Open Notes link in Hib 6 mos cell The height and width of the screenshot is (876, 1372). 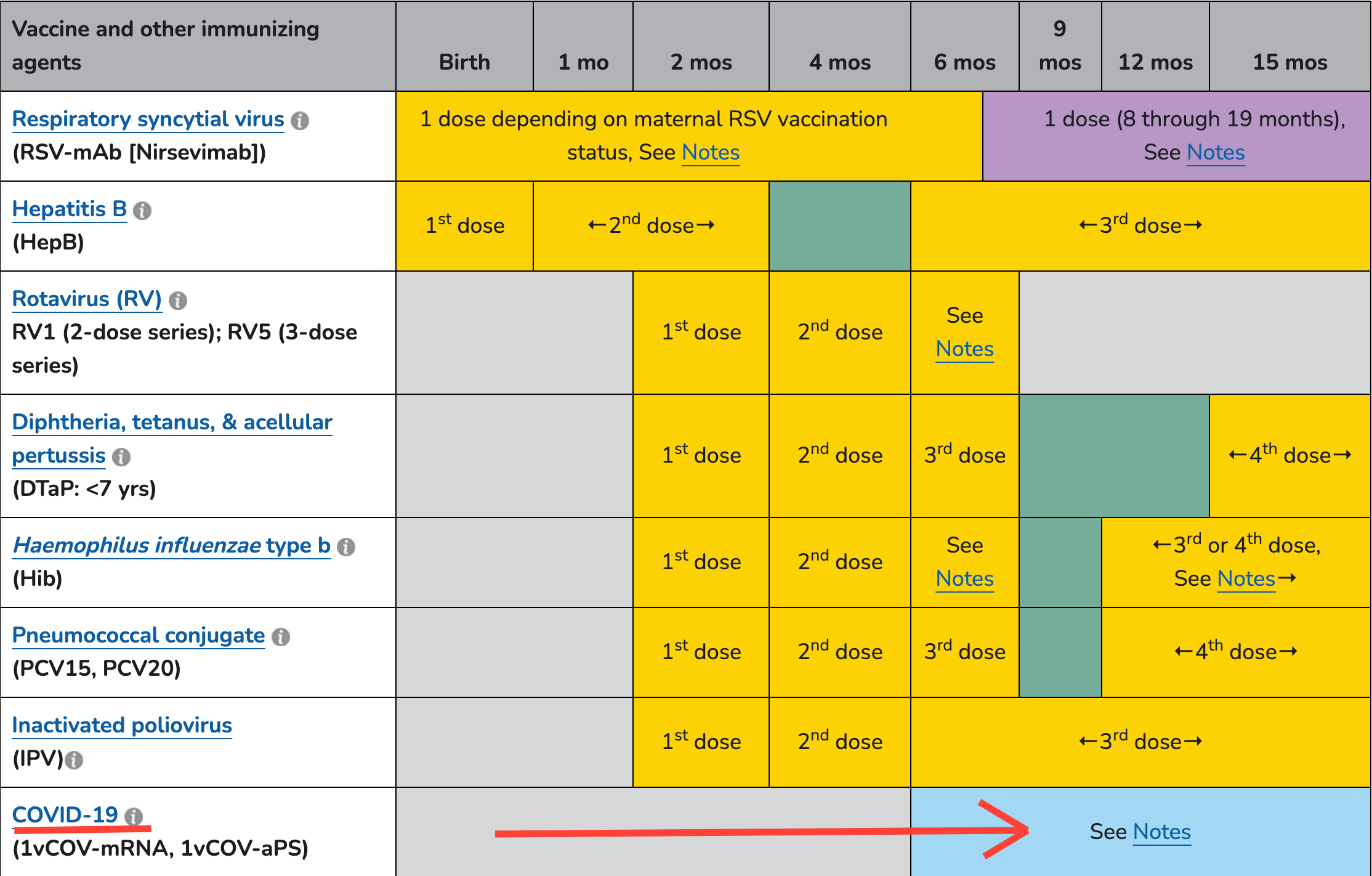tap(965, 578)
